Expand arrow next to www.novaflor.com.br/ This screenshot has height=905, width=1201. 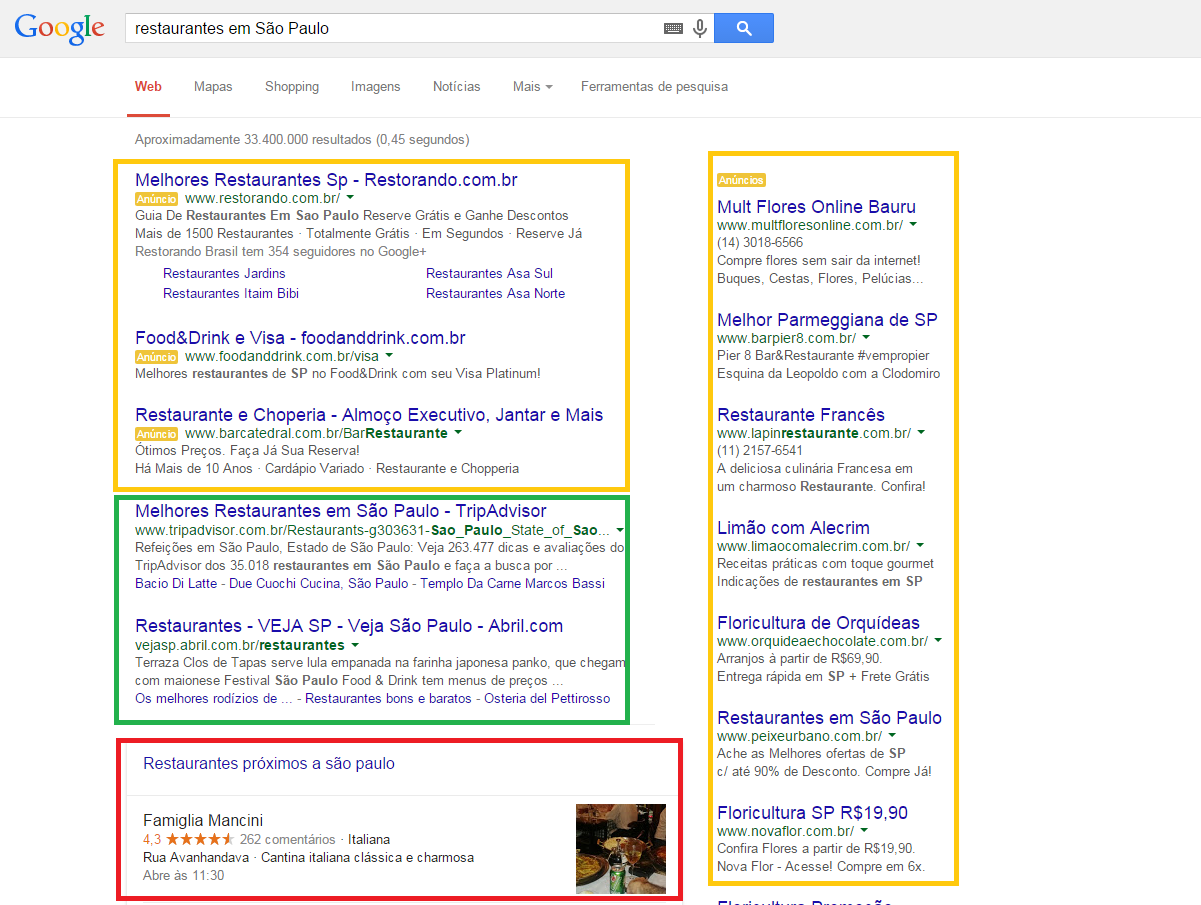click(864, 831)
